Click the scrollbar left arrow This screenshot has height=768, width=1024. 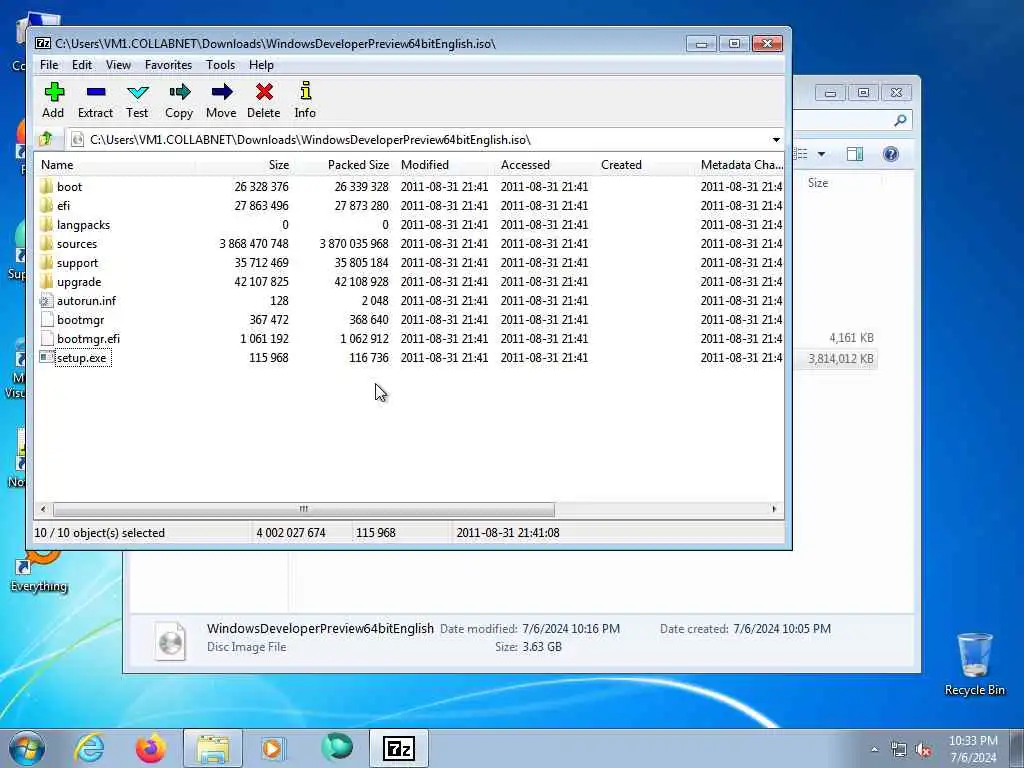point(43,509)
